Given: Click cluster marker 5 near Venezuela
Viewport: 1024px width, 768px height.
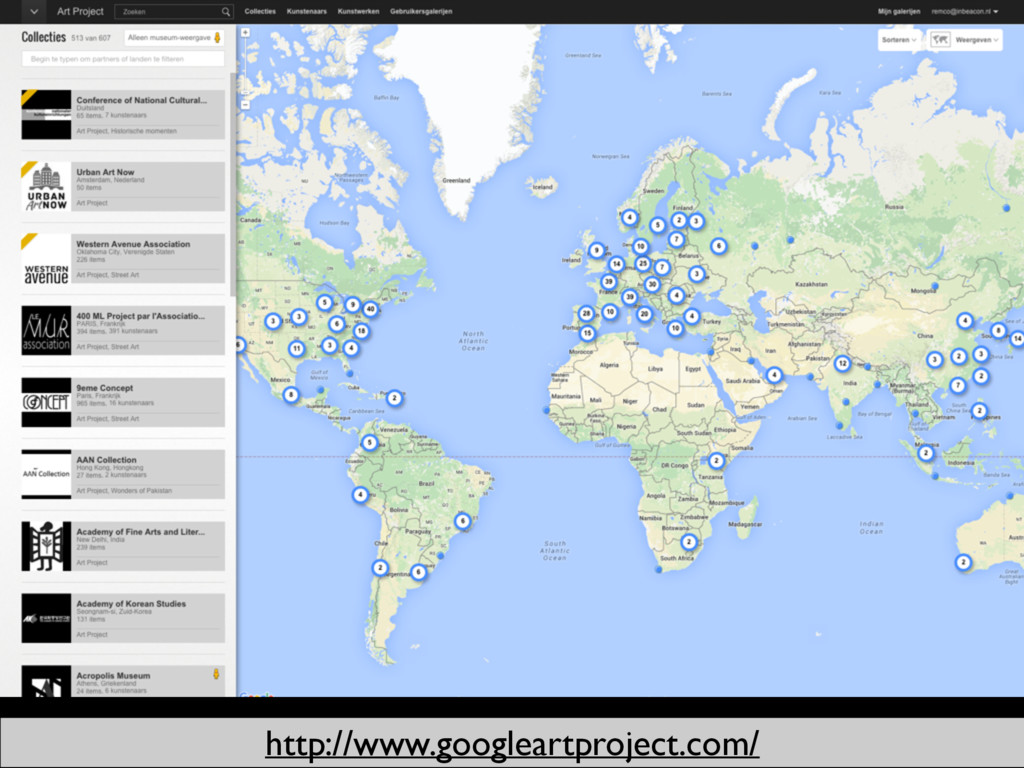Looking at the screenshot, I should pos(370,443).
